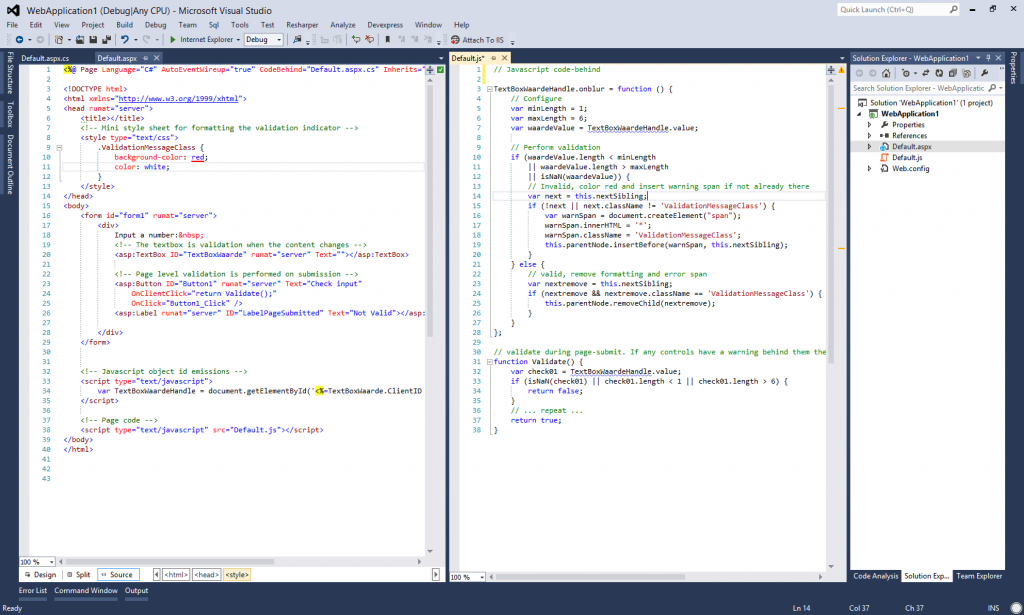Click the Refresh icon in Solution Explorer
1024x615 pixels.
click(939, 73)
